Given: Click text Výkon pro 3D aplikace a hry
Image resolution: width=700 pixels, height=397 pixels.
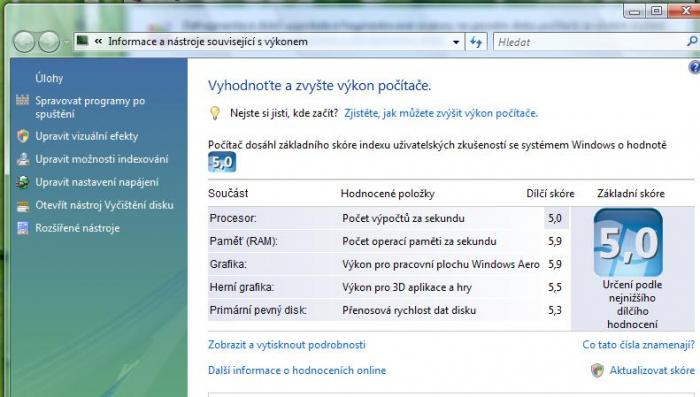Looking at the screenshot, I should tap(407, 287).
